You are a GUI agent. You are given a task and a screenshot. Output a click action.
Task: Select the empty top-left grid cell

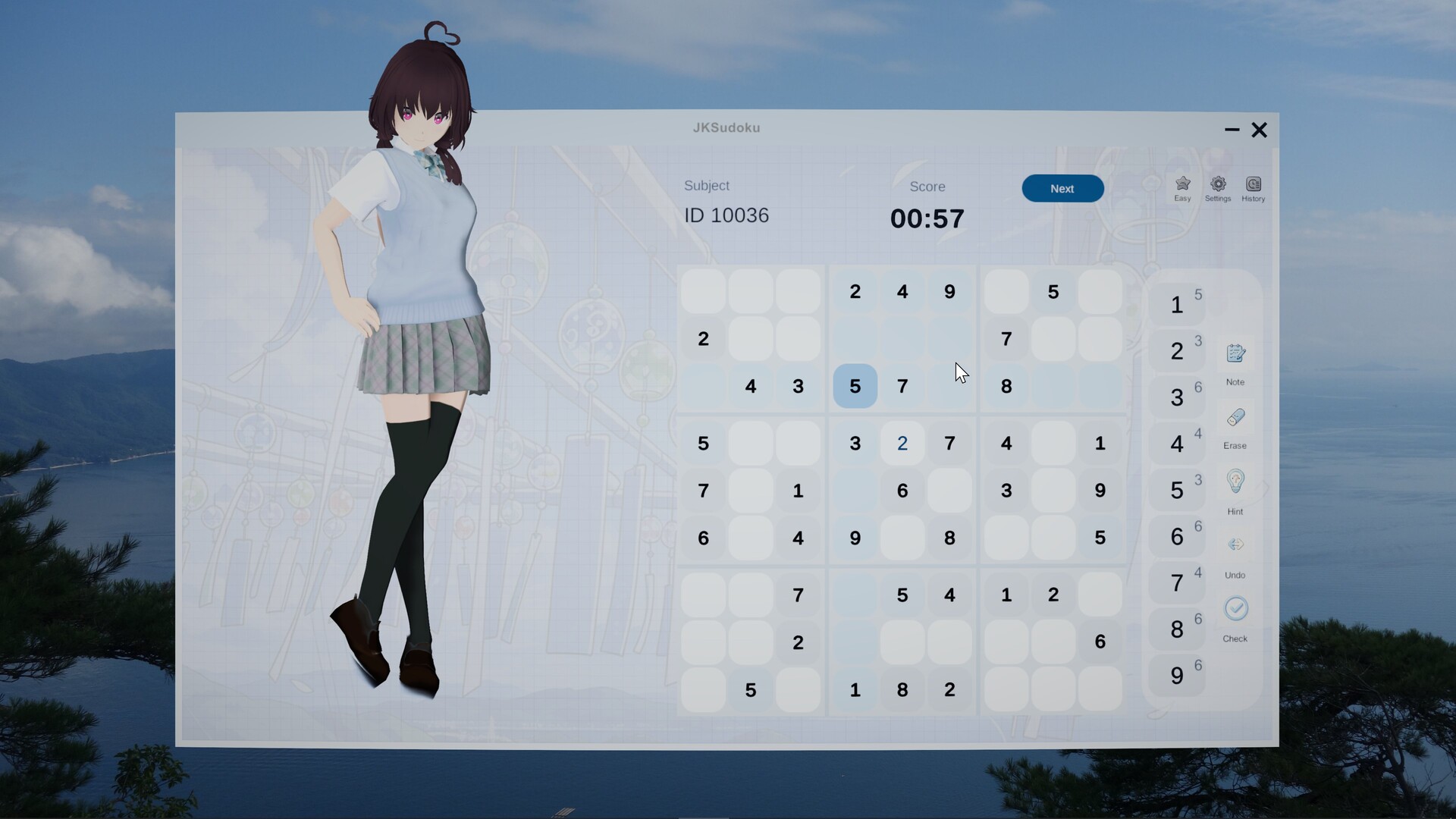pos(703,291)
